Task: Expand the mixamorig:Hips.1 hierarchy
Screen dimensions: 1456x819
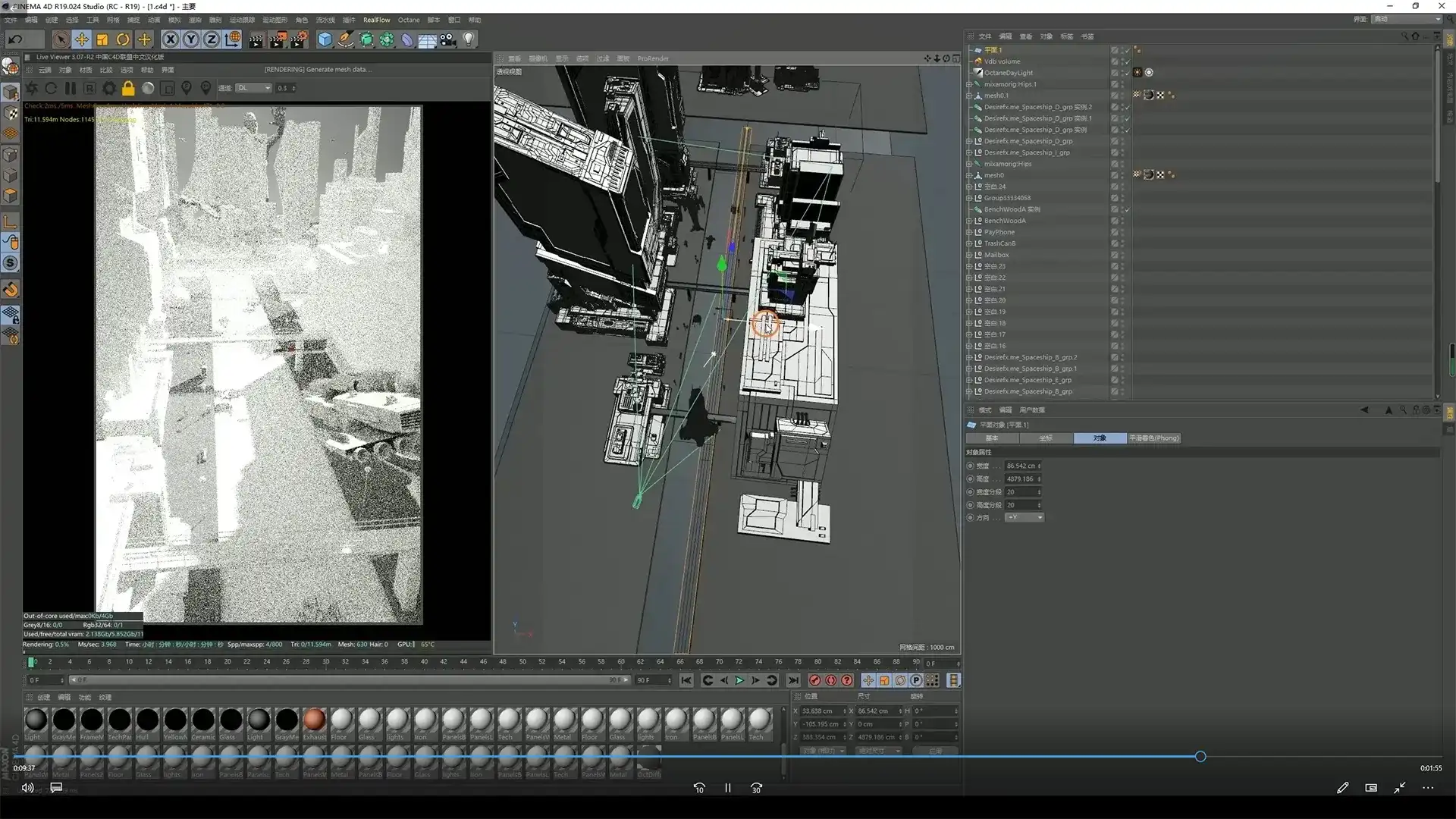Action: tap(969, 84)
